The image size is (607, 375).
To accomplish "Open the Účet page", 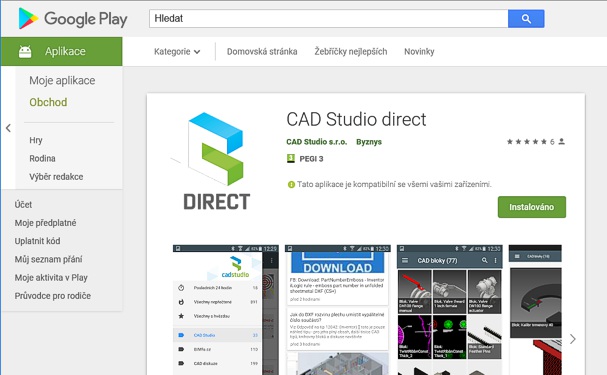I will click(23, 204).
